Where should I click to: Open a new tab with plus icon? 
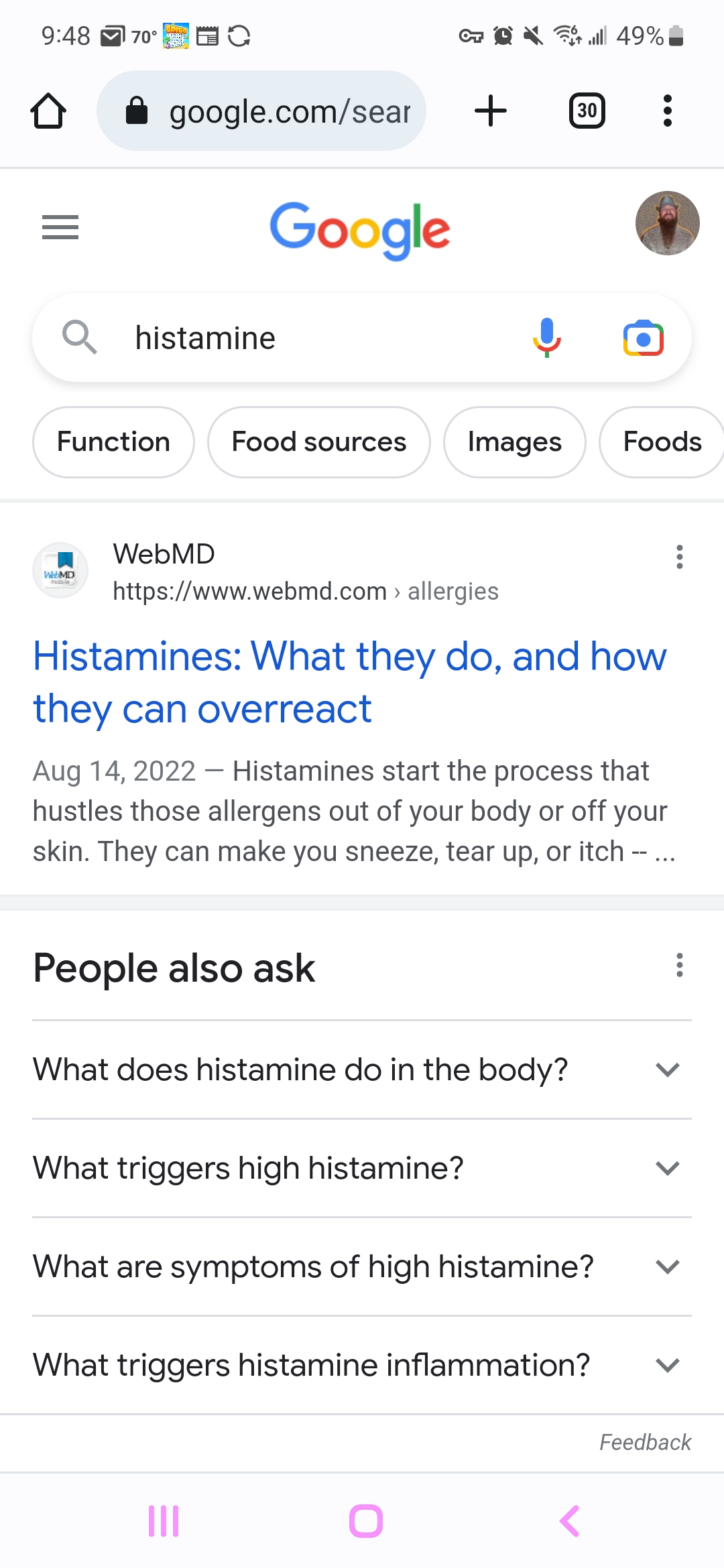tap(491, 111)
